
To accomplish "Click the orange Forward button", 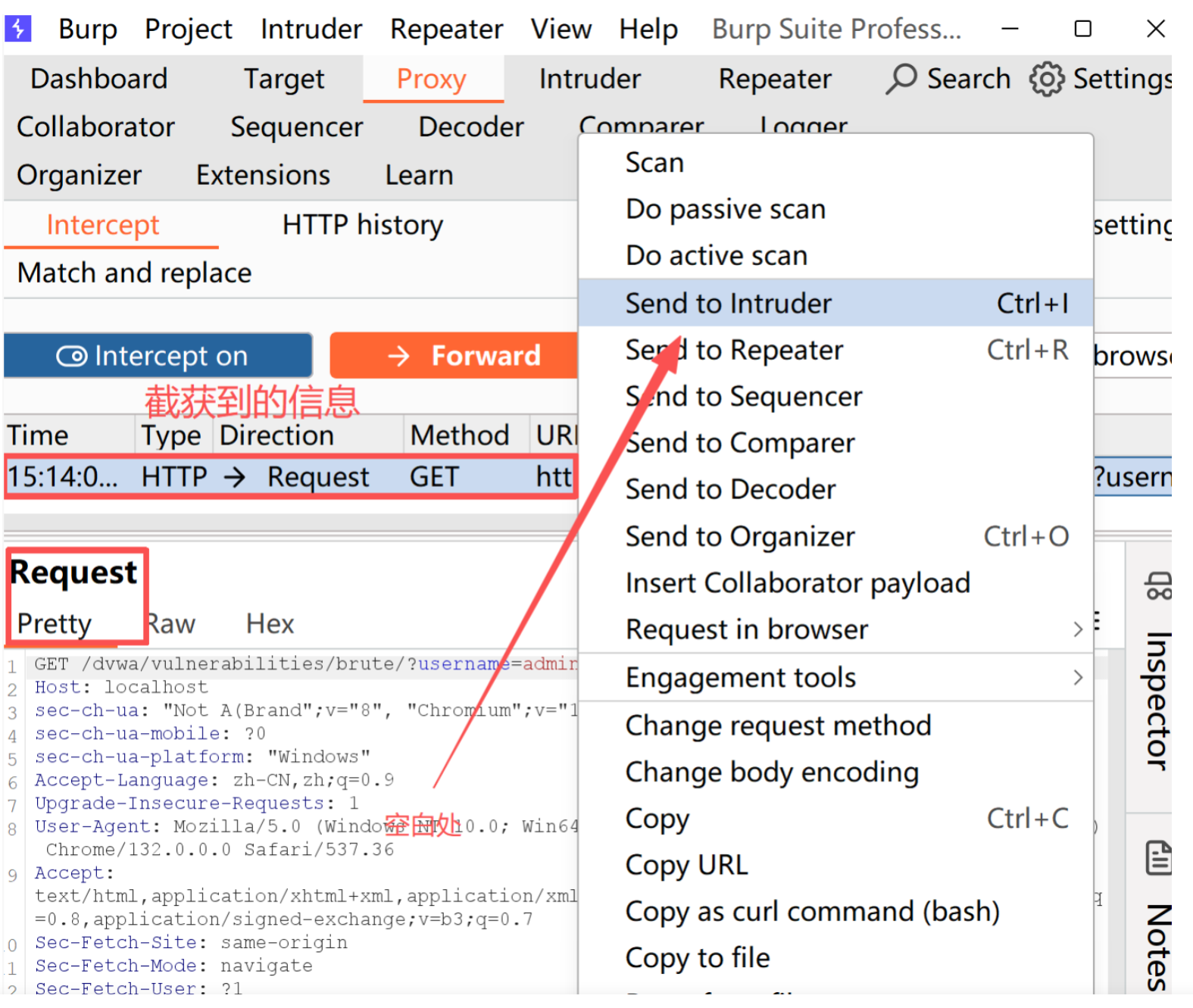I will click(454, 355).
